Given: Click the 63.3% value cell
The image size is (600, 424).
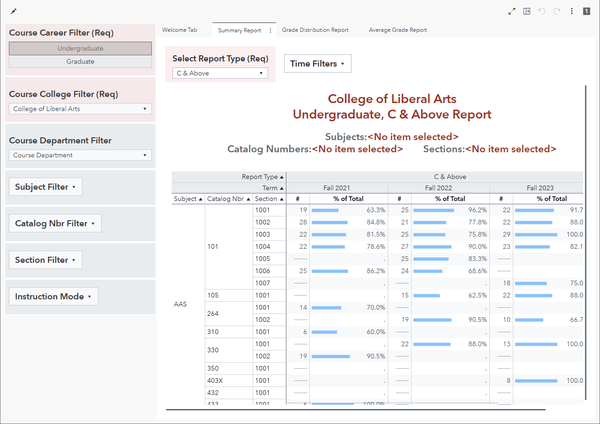Looking at the screenshot, I should tap(376, 210).
